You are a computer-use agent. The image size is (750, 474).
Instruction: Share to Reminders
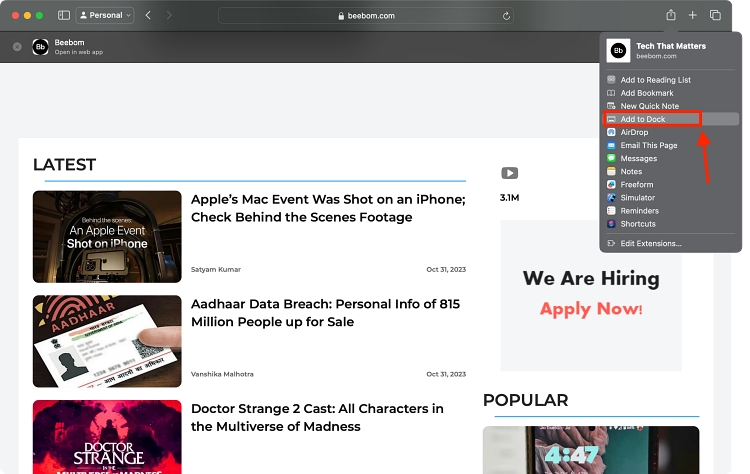(x=671, y=210)
